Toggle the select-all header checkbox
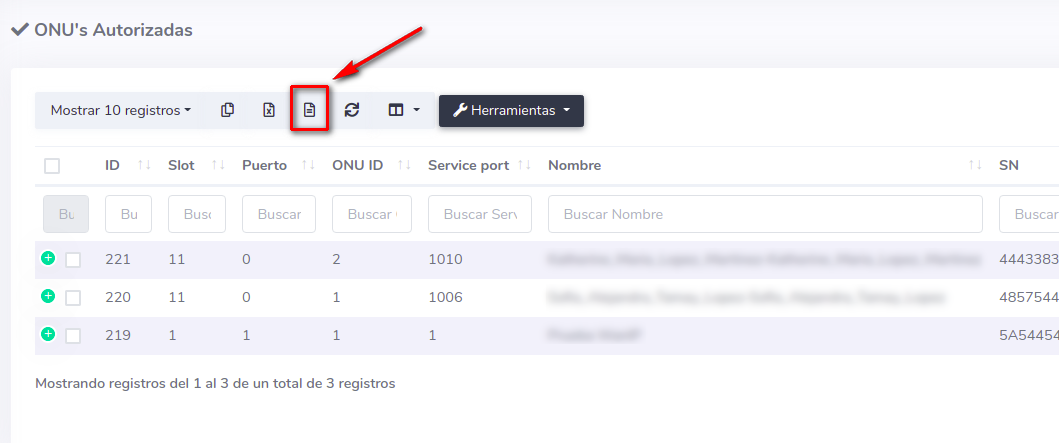Screen dimensions: 1059x443 coord(52,166)
